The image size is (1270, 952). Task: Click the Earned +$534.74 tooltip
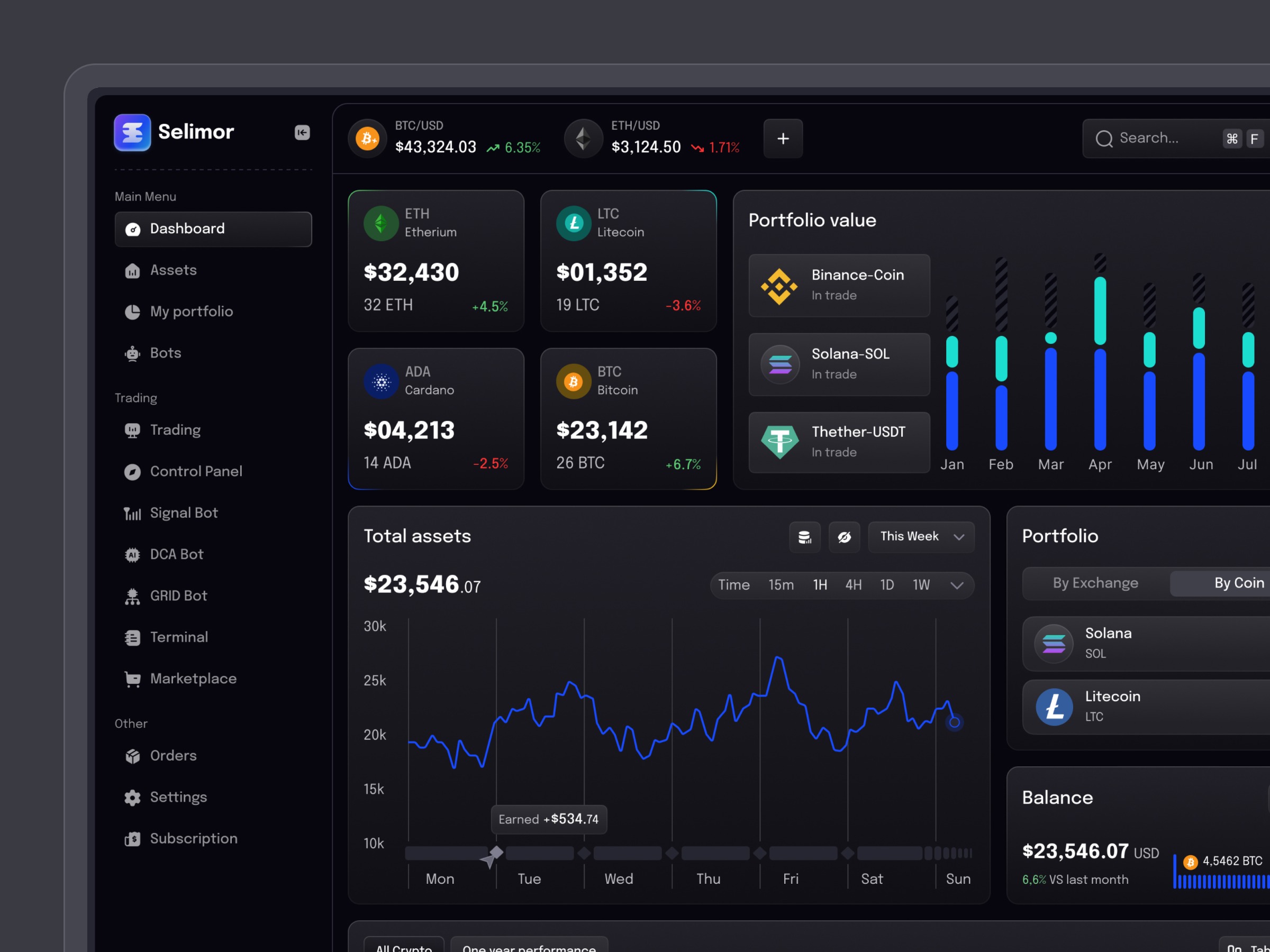click(x=549, y=819)
